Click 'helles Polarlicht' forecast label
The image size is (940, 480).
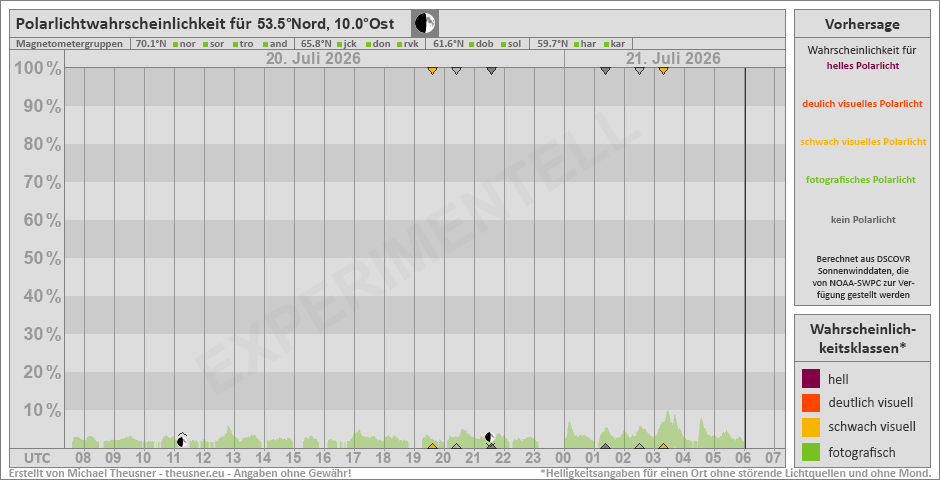tap(862, 65)
